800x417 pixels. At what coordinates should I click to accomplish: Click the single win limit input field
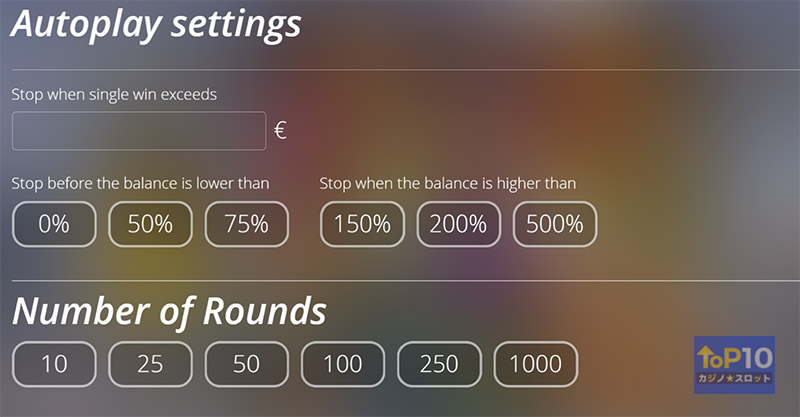click(139, 131)
